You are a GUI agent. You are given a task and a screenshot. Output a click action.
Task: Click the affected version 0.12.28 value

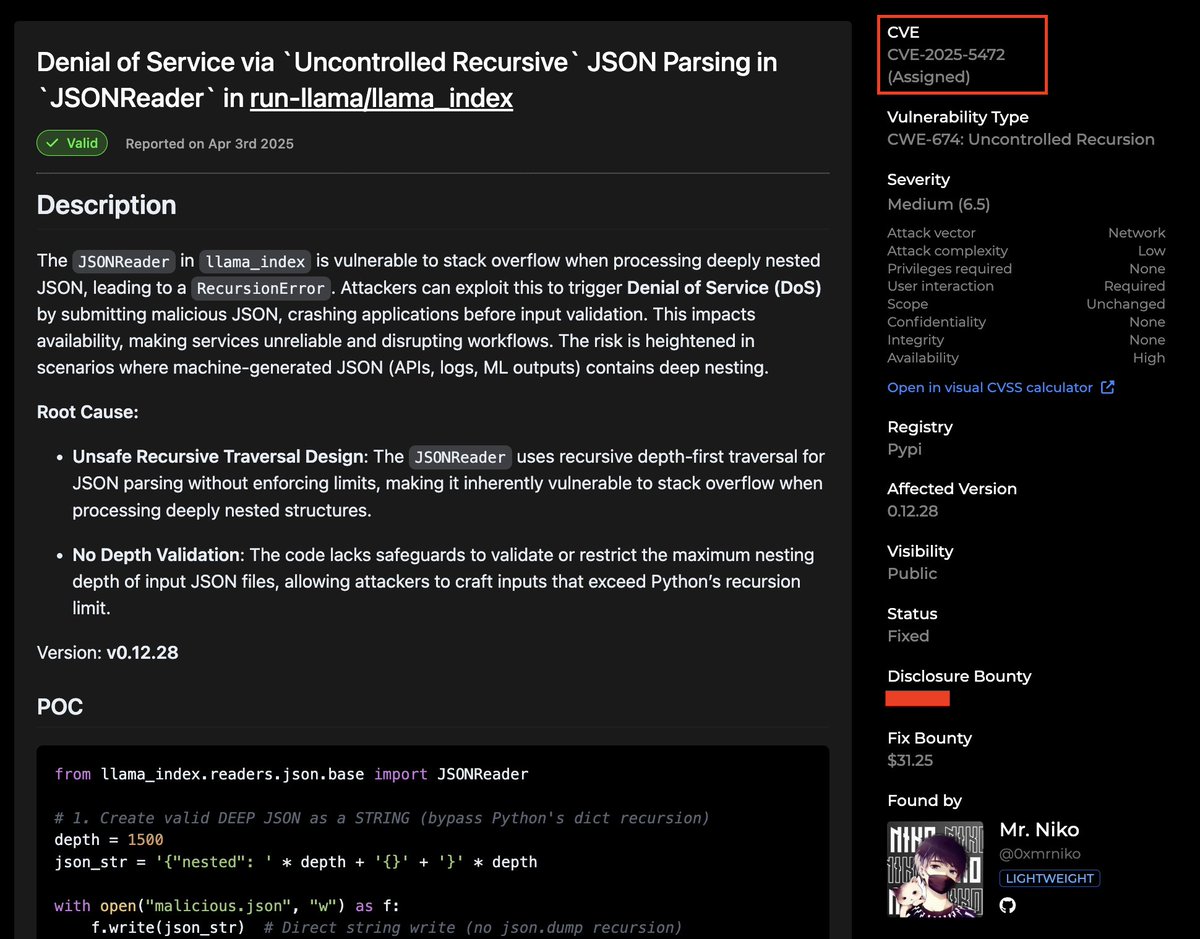pos(912,511)
